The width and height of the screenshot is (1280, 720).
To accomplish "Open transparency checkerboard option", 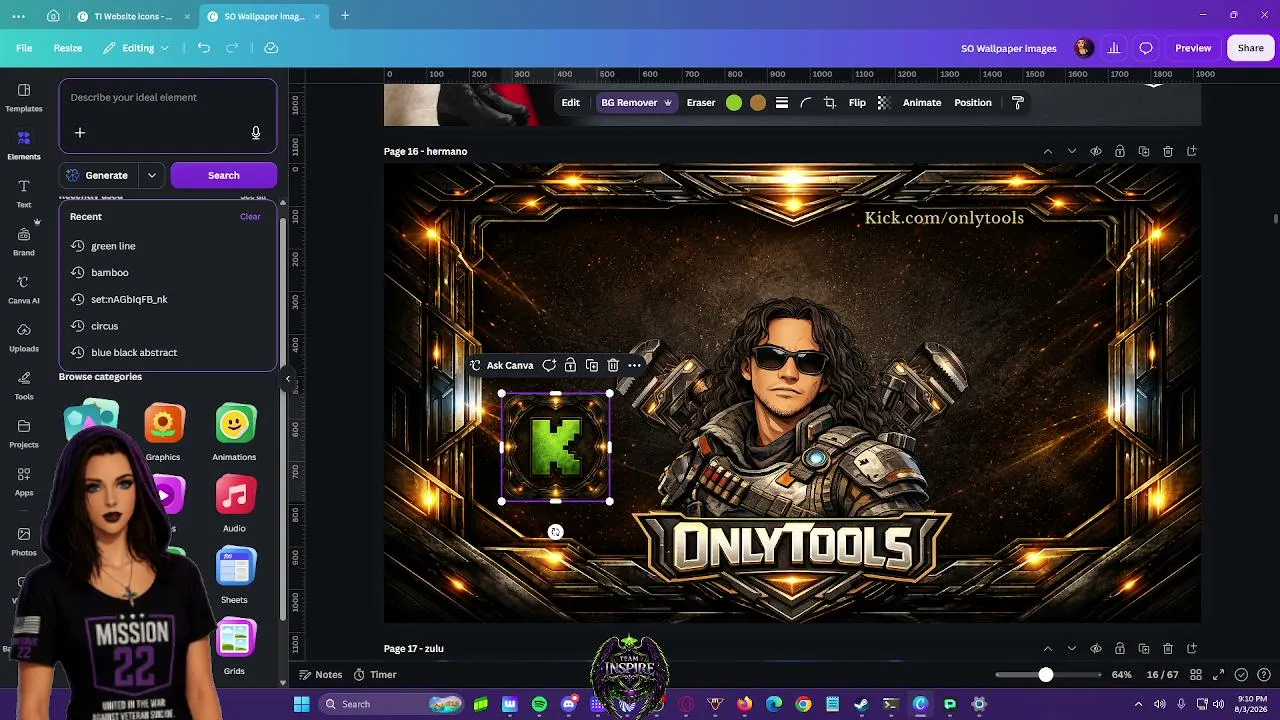I will pyautogui.click(x=884, y=103).
